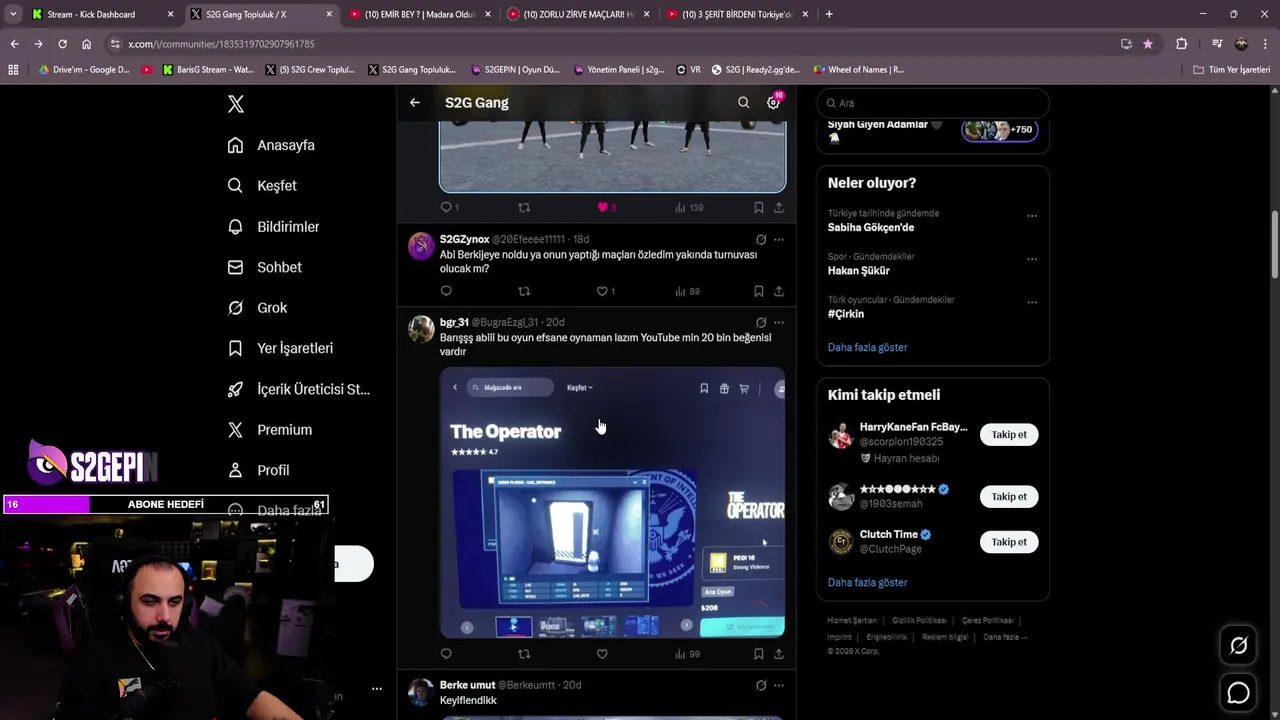Reload the page
Image resolution: width=1280 pixels, height=720 pixels.
(x=62, y=44)
